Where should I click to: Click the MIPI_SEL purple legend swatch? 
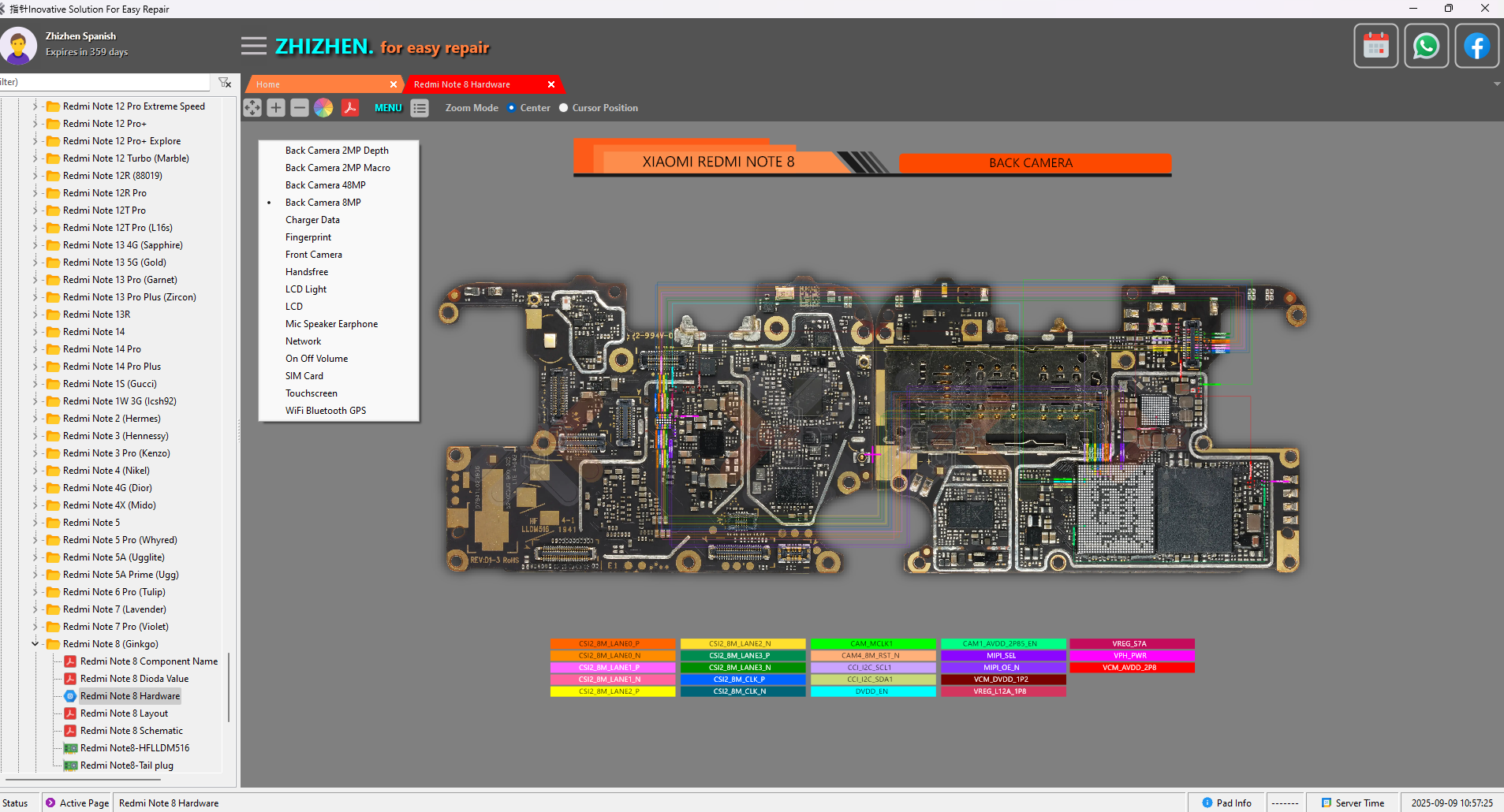click(x=1002, y=656)
